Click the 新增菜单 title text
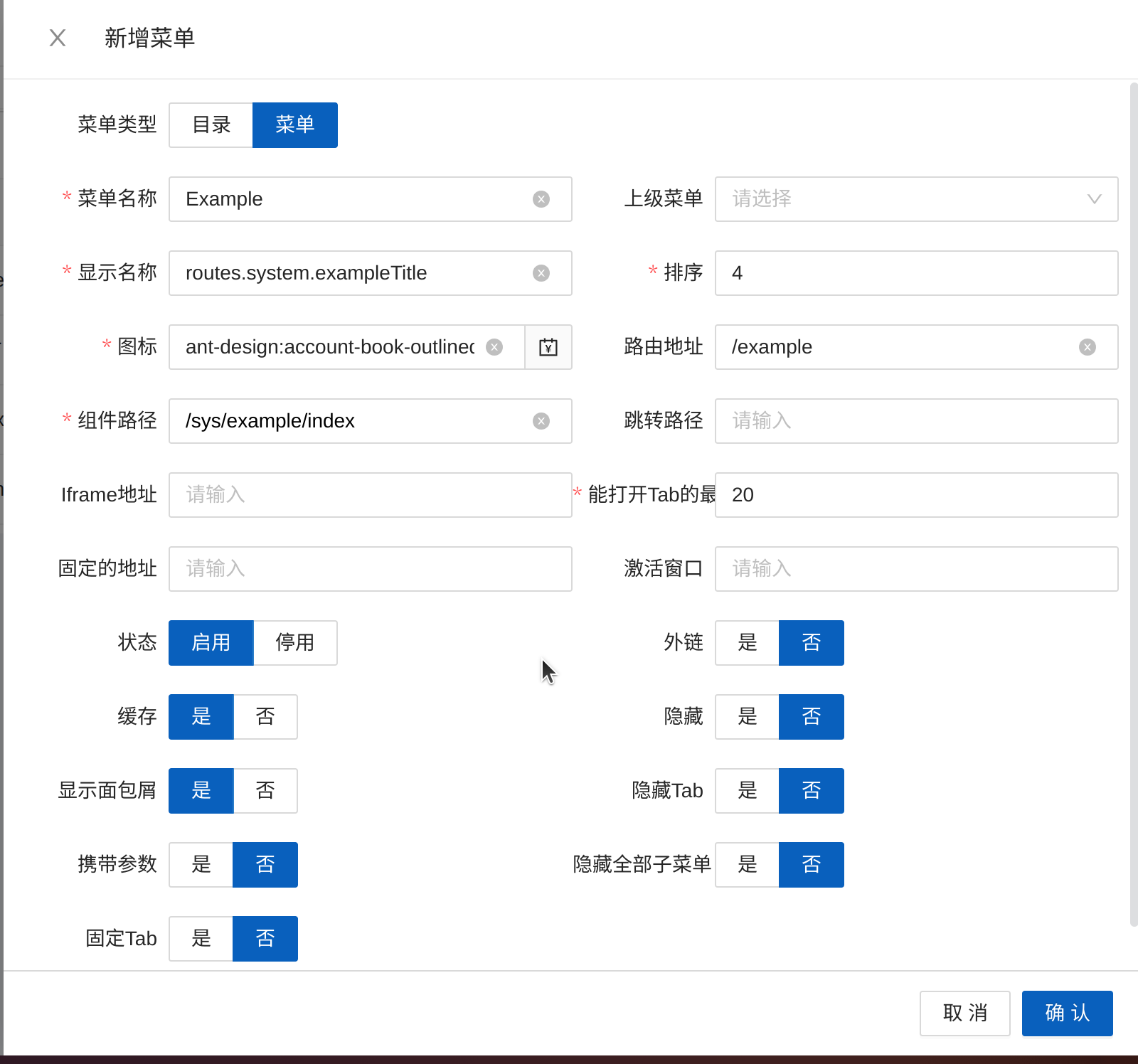The width and height of the screenshot is (1138, 1064). coord(150,38)
